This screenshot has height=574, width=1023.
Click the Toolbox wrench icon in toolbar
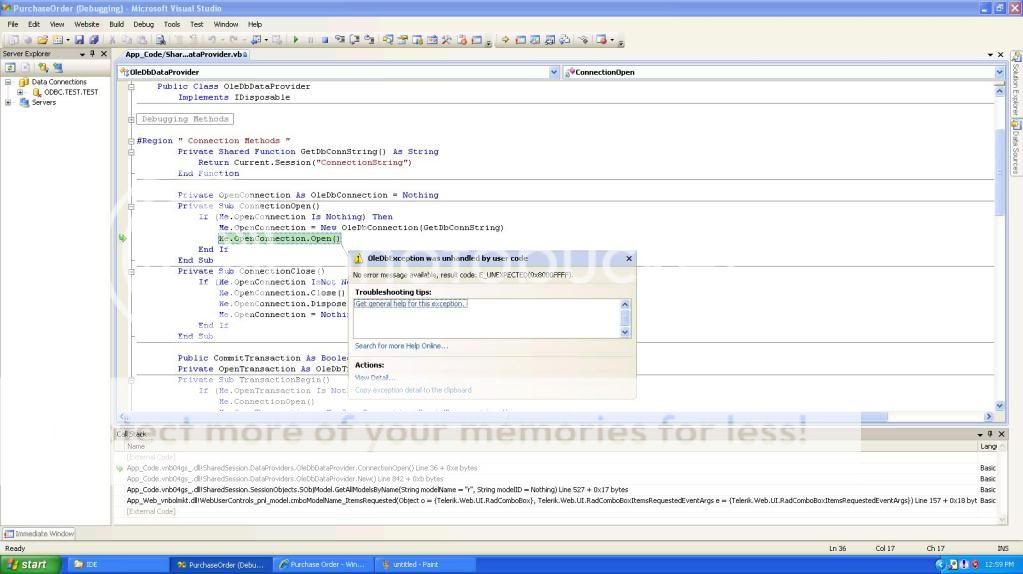pyautogui.click(x=447, y=40)
